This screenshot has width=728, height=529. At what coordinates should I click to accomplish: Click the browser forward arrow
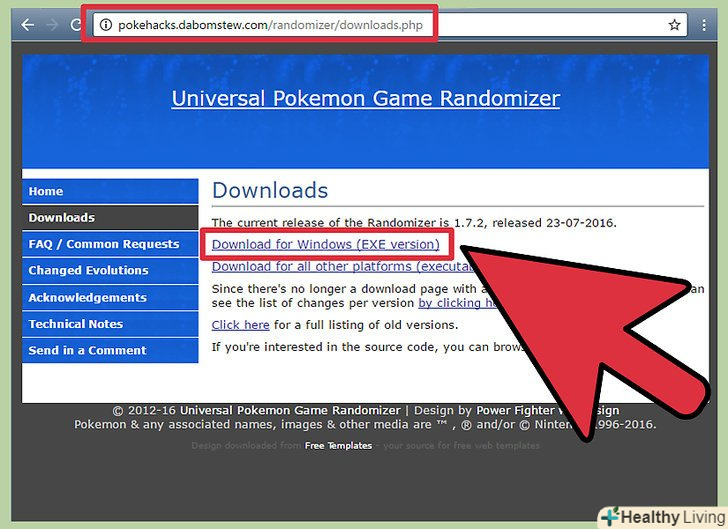coord(52,25)
